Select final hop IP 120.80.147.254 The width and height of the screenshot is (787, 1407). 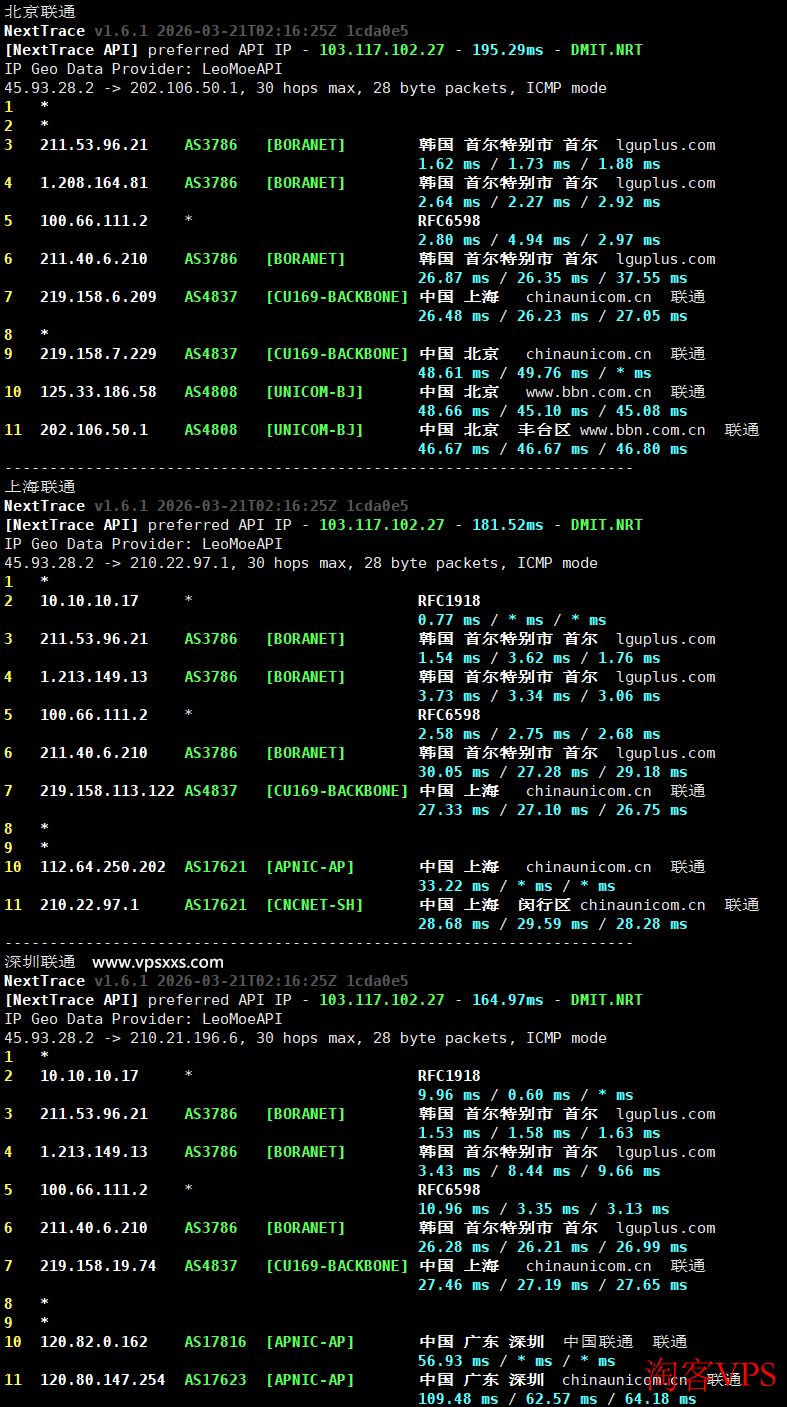click(x=103, y=1380)
